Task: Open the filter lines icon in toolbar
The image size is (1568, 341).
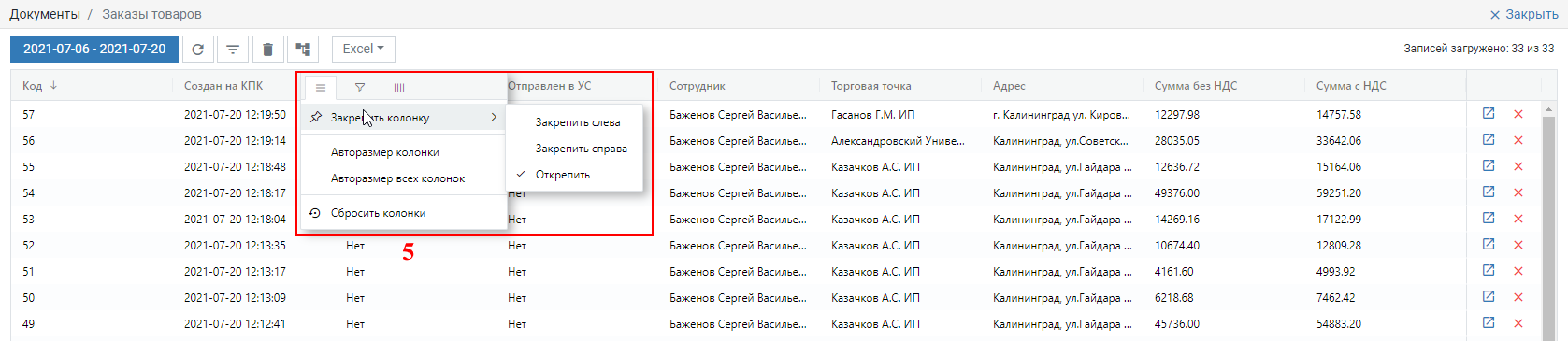Action: (233, 50)
